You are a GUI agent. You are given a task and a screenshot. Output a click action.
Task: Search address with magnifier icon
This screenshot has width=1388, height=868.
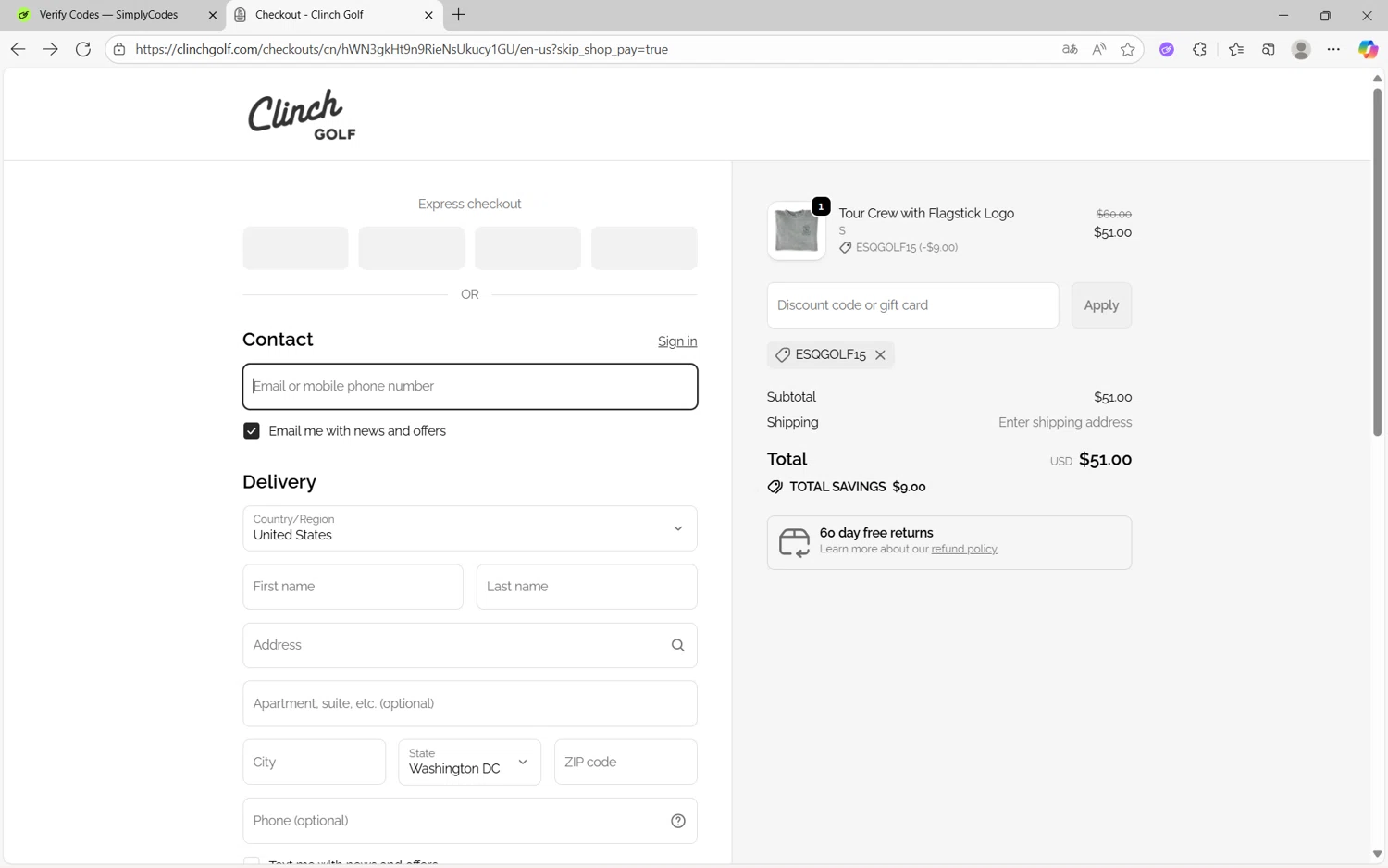[677, 646]
